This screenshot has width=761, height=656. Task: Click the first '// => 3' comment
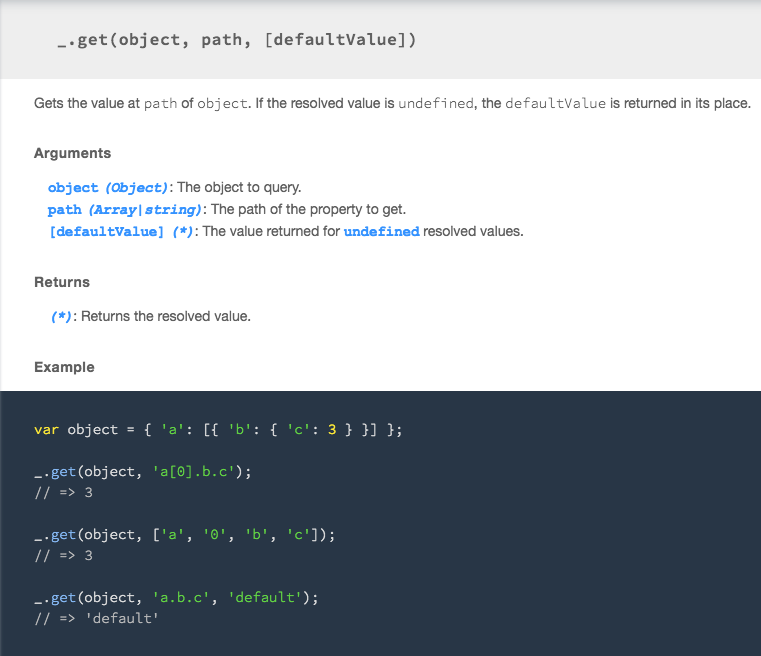pos(64,493)
